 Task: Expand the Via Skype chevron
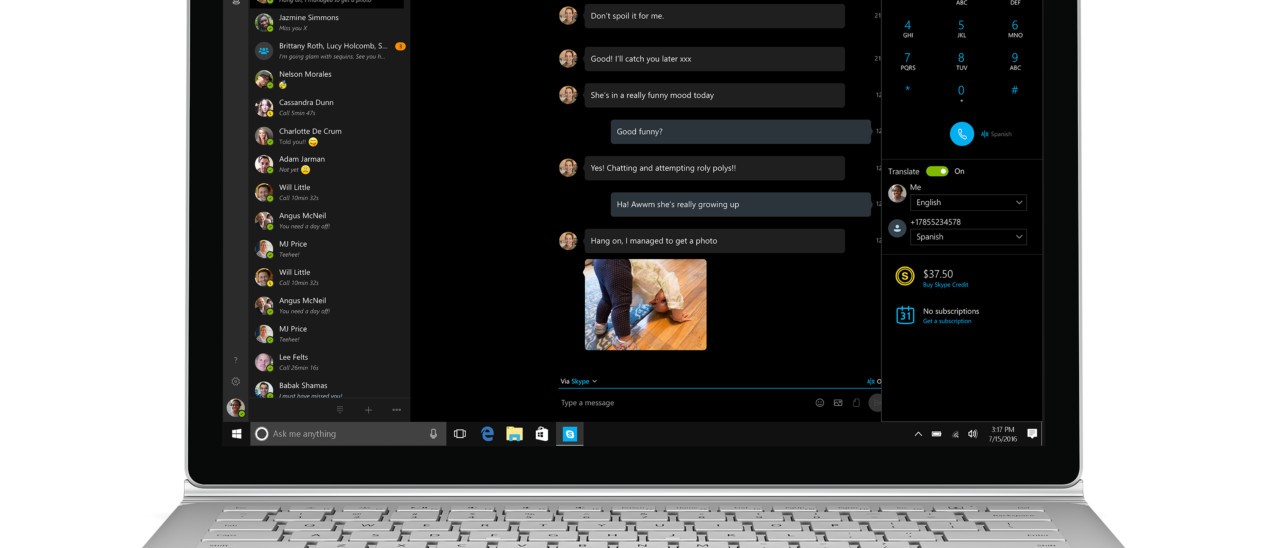pos(594,381)
